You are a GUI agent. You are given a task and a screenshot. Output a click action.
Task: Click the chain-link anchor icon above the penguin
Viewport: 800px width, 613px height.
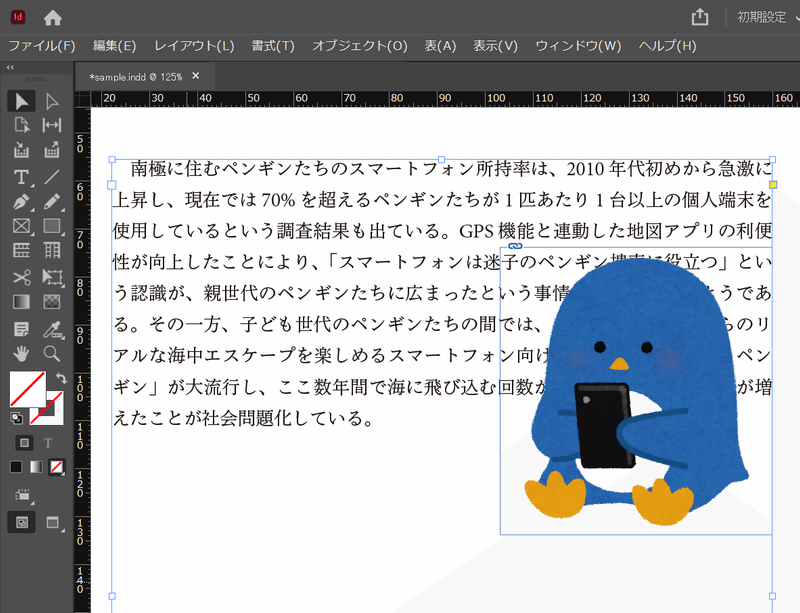tap(515, 246)
